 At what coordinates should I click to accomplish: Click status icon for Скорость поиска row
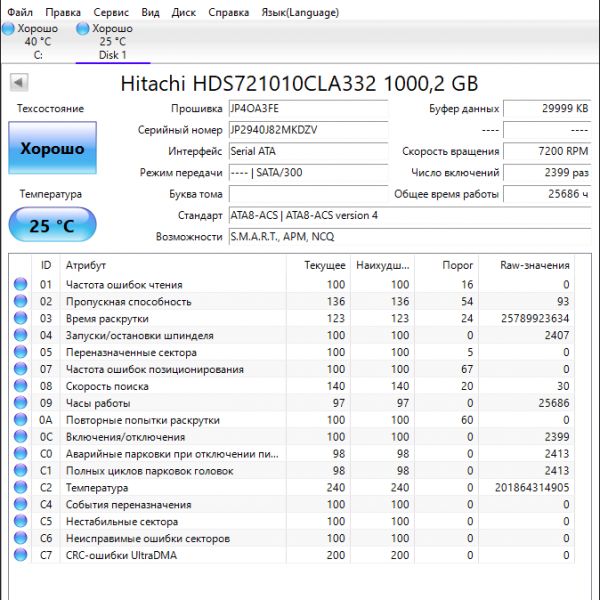[x=20, y=386]
